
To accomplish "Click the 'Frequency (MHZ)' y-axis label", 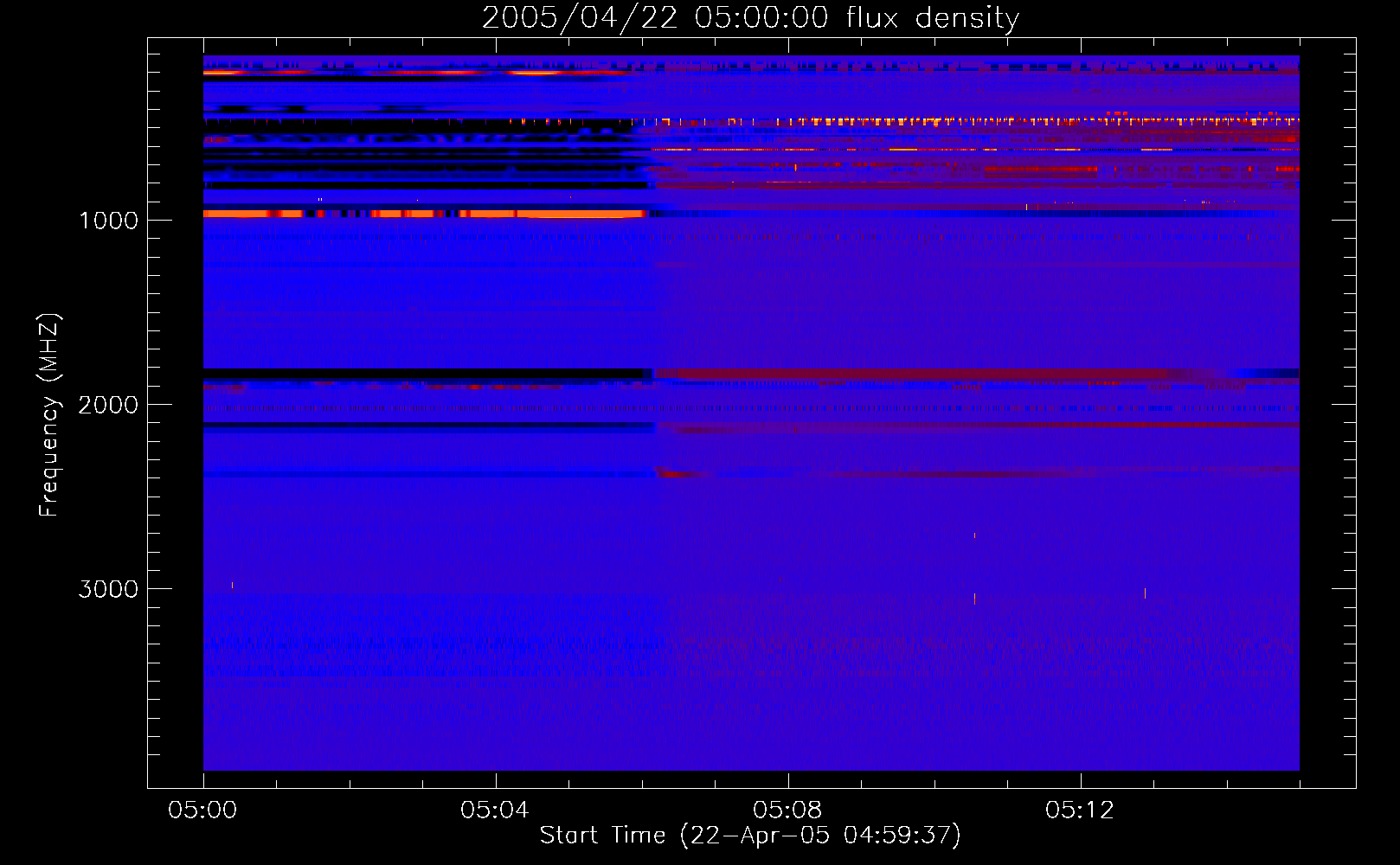I will point(49,415).
